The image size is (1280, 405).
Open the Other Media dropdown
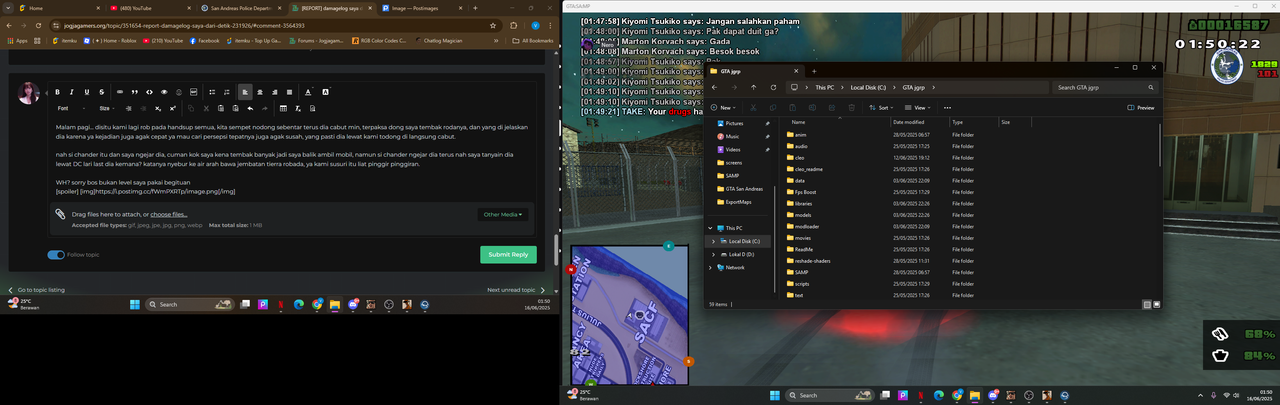503,214
